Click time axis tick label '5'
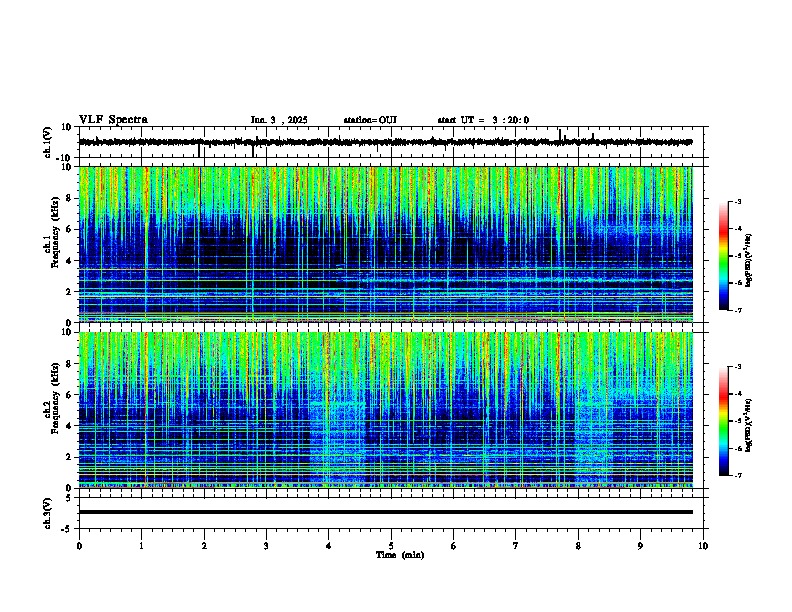This screenshot has height=612, width=792. pos(391,546)
